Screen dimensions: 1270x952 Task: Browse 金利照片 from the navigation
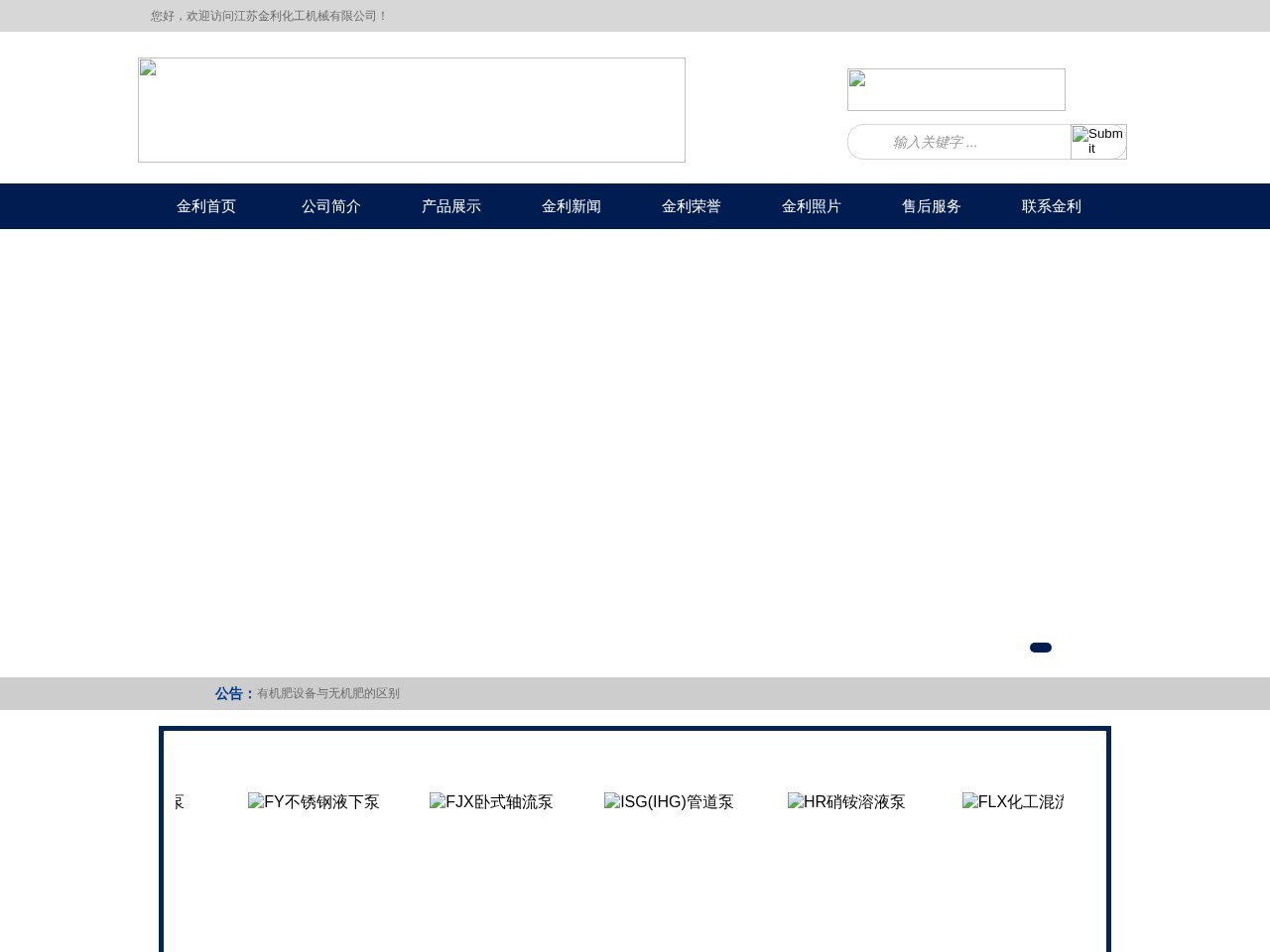[x=811, y=206]
